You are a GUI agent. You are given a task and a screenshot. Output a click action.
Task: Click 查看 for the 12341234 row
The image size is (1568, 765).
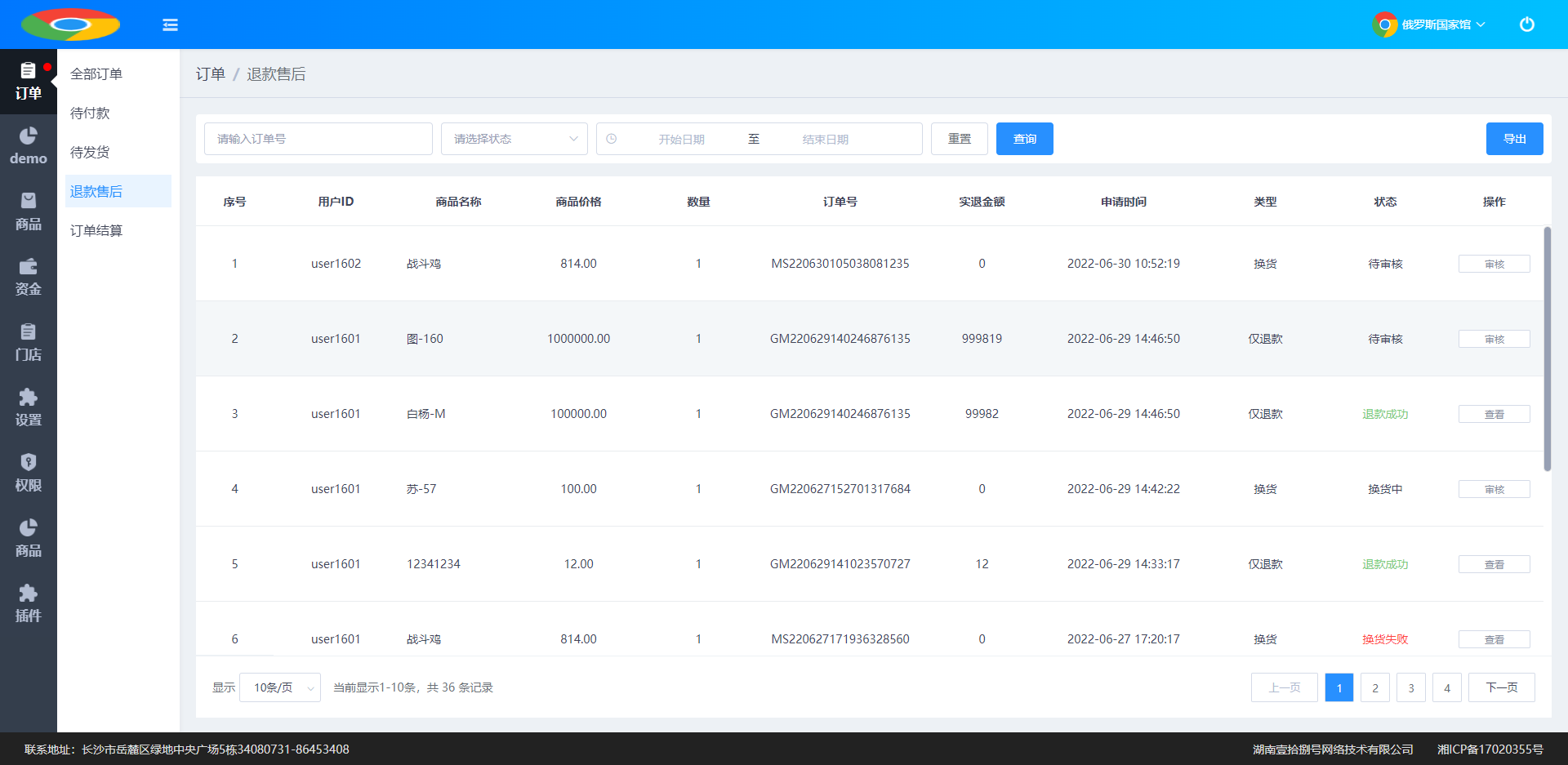coord(1494,564)
